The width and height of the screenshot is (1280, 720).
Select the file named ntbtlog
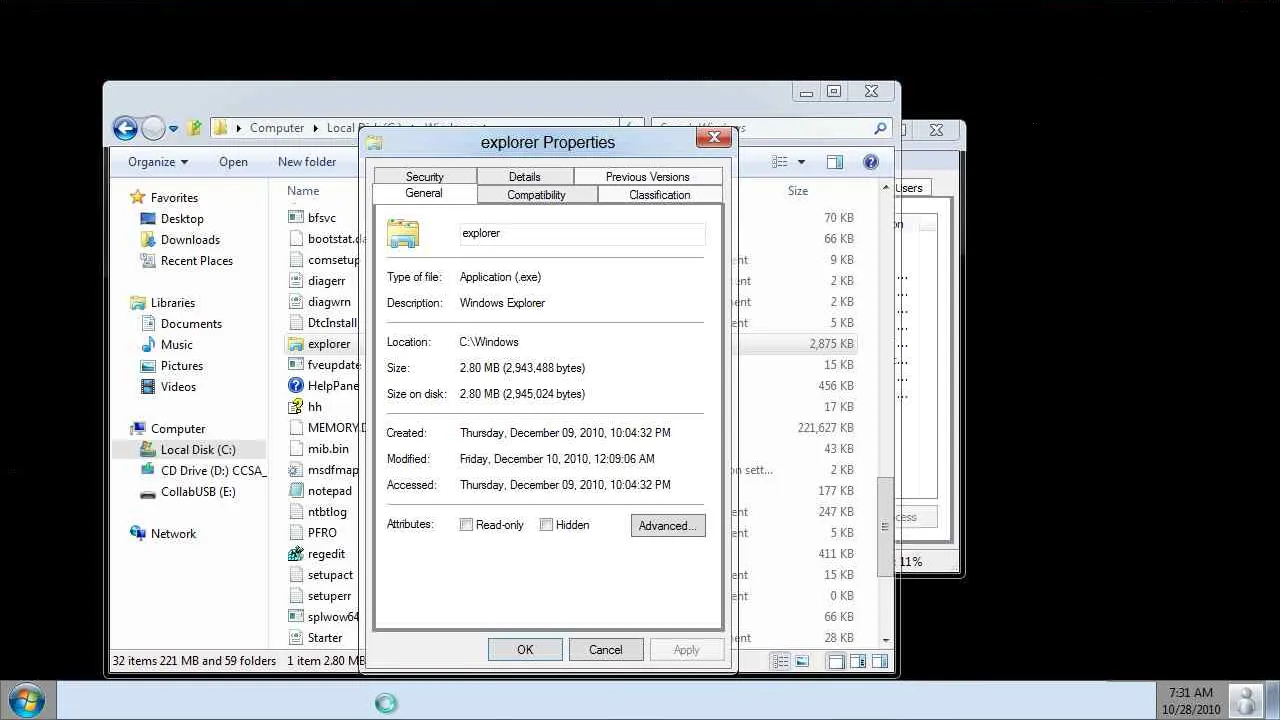pos(327,512)
